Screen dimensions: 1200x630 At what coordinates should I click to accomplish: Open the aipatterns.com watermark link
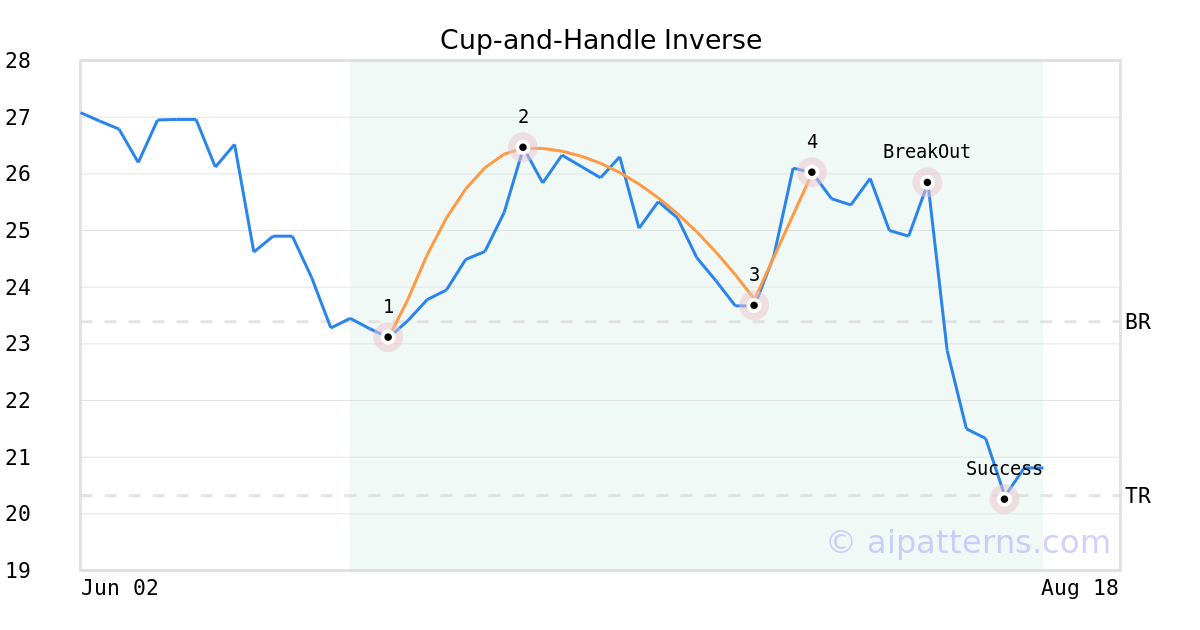tap(968, 542)
